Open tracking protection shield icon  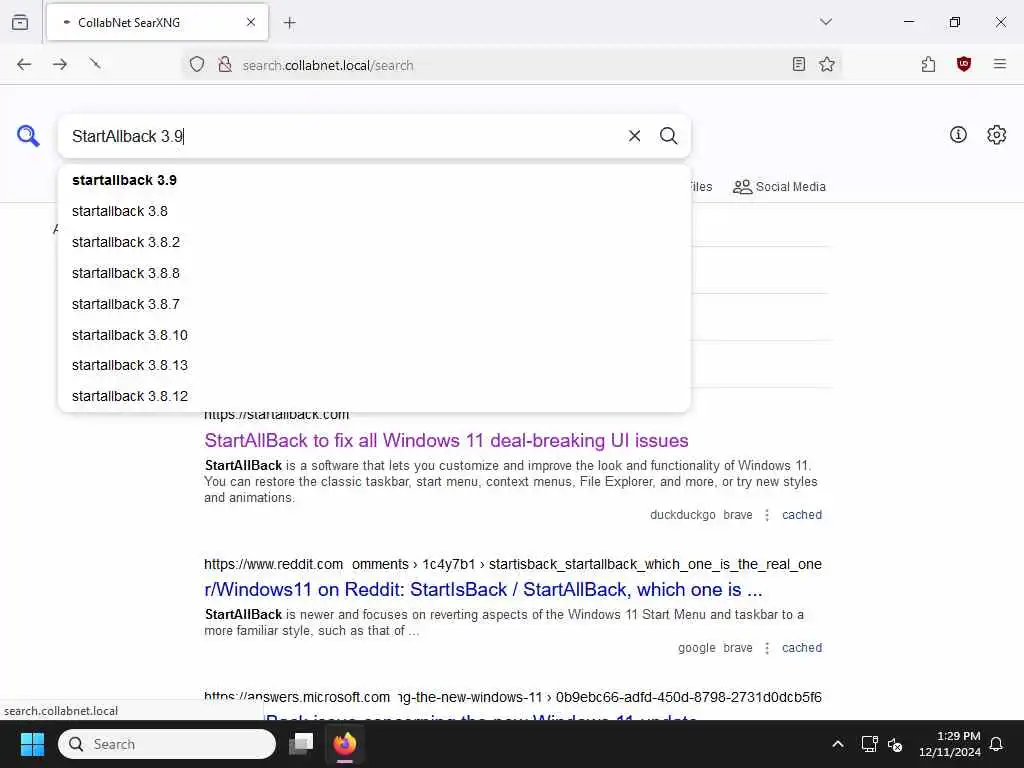pos(197,64)
